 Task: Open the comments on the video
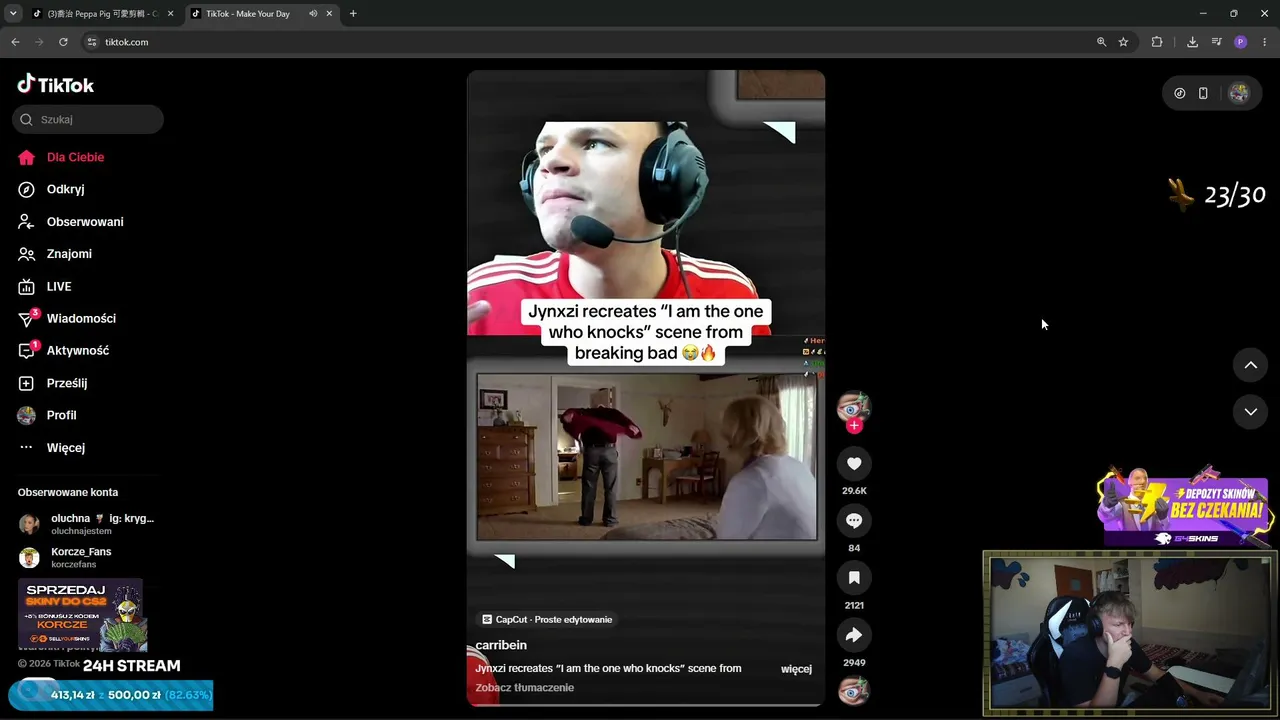[854, 521]
